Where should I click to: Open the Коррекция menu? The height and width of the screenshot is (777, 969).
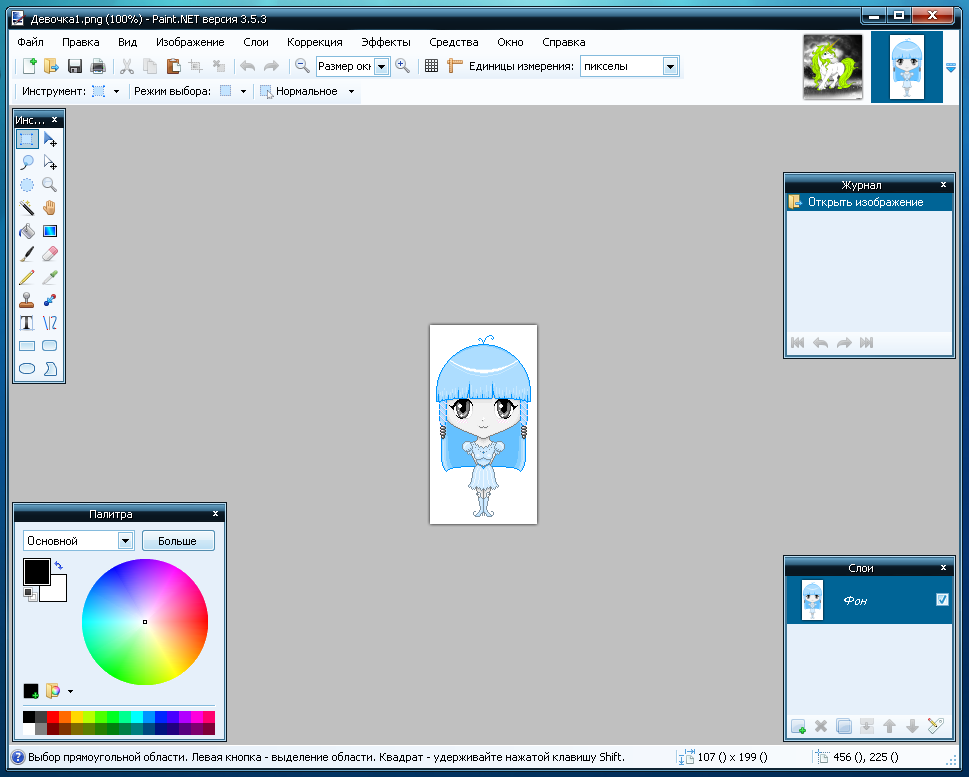[x=315, y=42]
